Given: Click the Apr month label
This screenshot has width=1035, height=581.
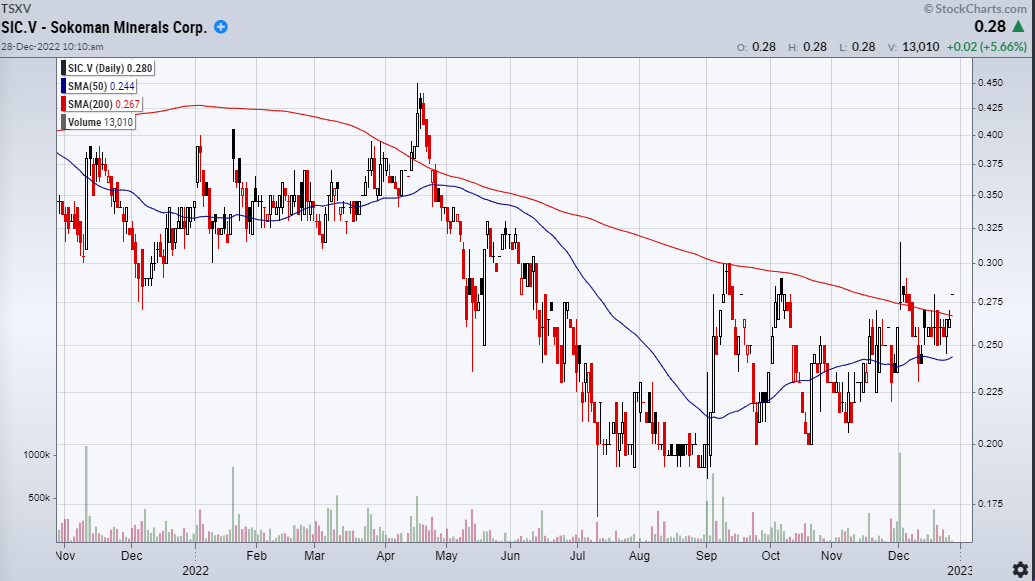Looking at the screenshot, I should click(385, 556).
